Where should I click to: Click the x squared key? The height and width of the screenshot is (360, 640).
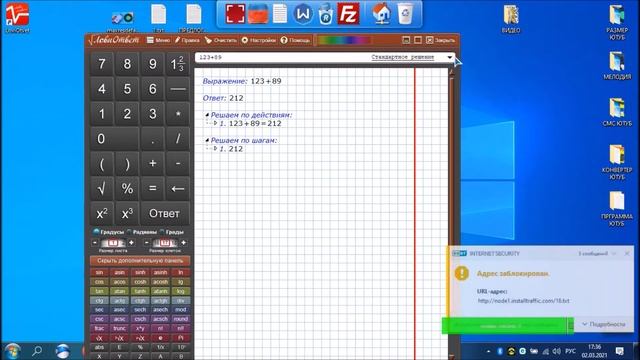pos(102,213)
